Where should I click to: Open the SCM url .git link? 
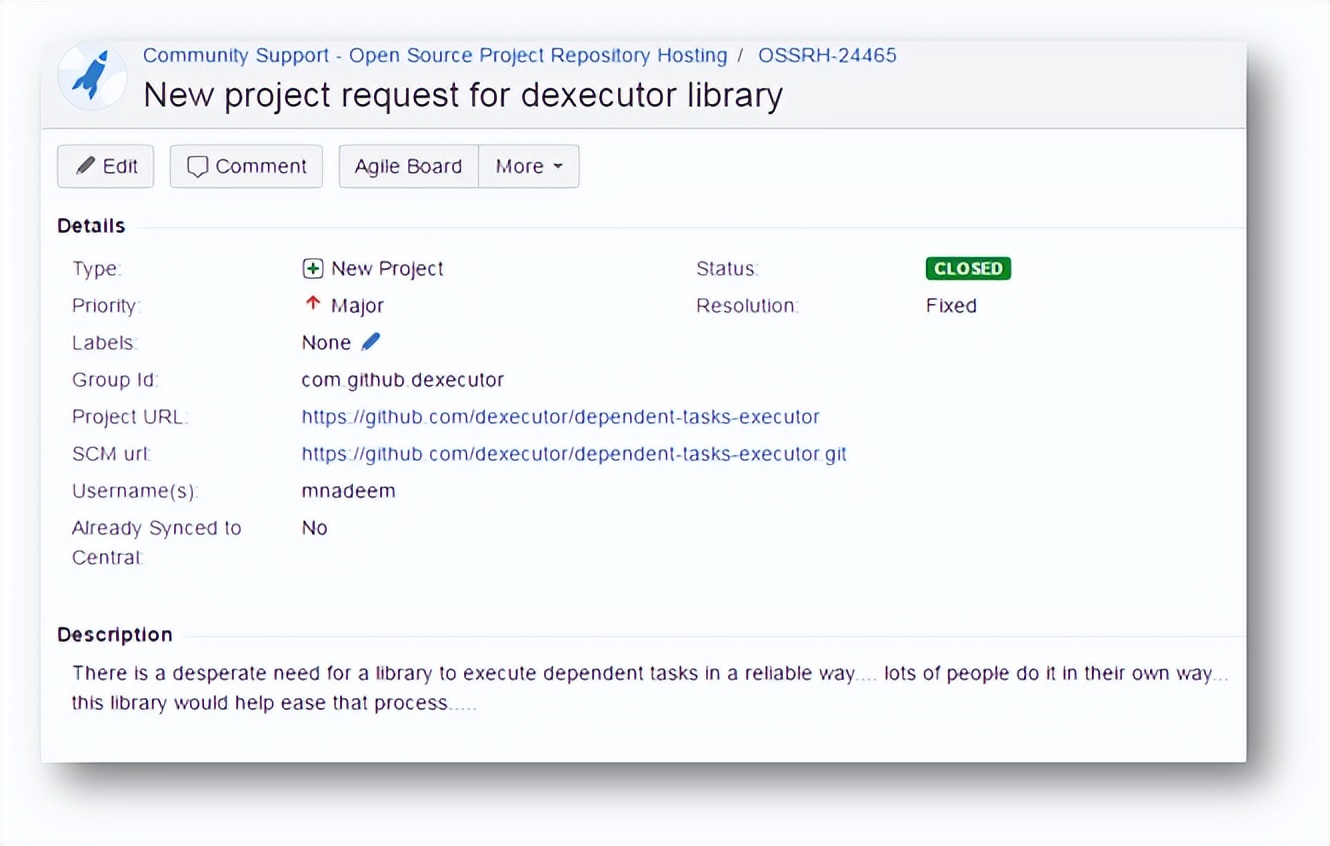pyautogui.click(x=574, y=454)
